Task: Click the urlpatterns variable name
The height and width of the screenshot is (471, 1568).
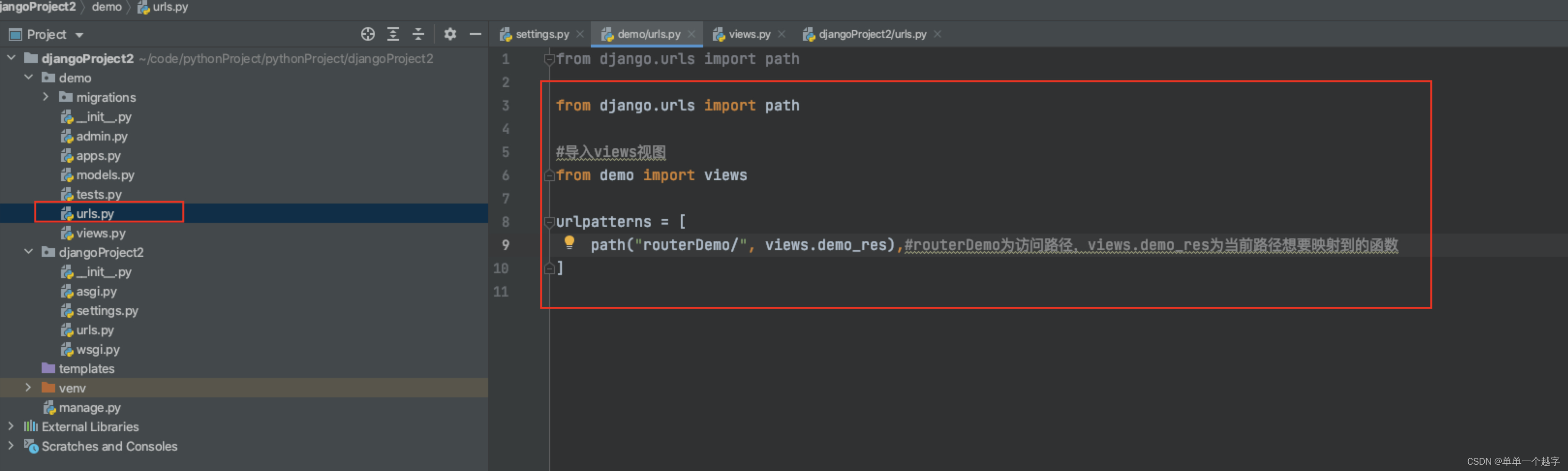Action: [603, 222]
